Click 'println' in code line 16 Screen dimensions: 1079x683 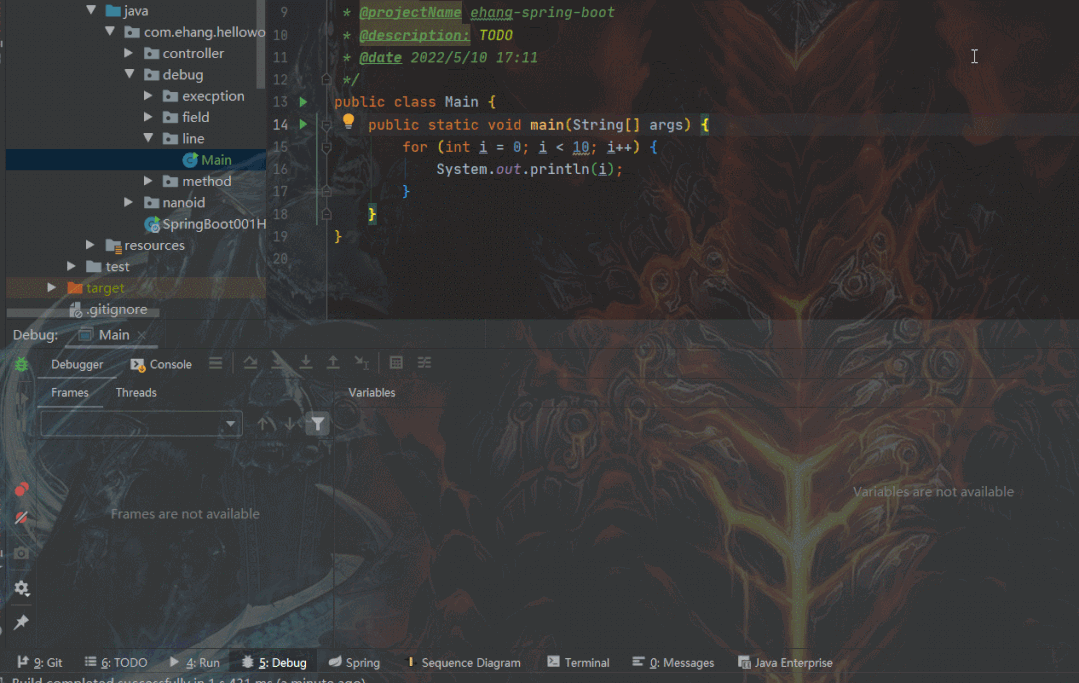559,169
